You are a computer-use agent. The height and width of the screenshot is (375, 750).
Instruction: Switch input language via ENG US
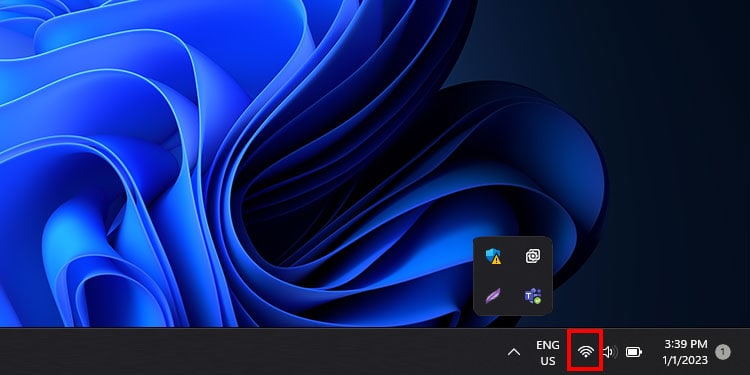548,353
